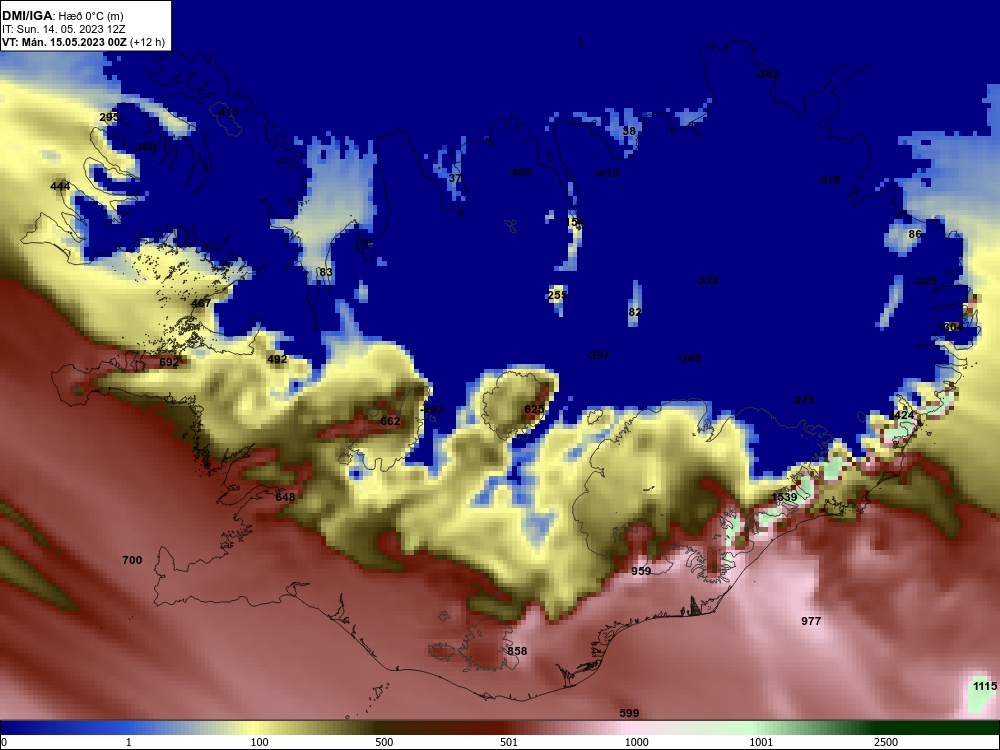Select the 424 value

[x=904, y=415]
